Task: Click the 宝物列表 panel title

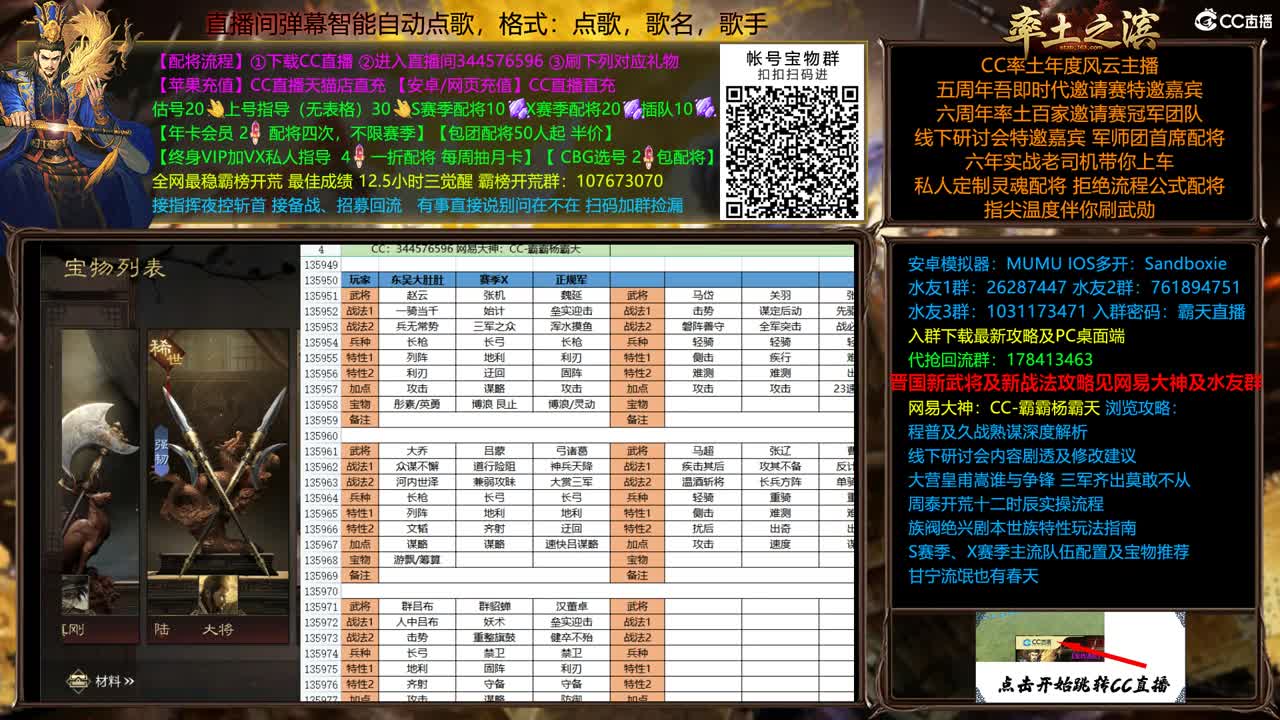Action: tap(115, 268)
